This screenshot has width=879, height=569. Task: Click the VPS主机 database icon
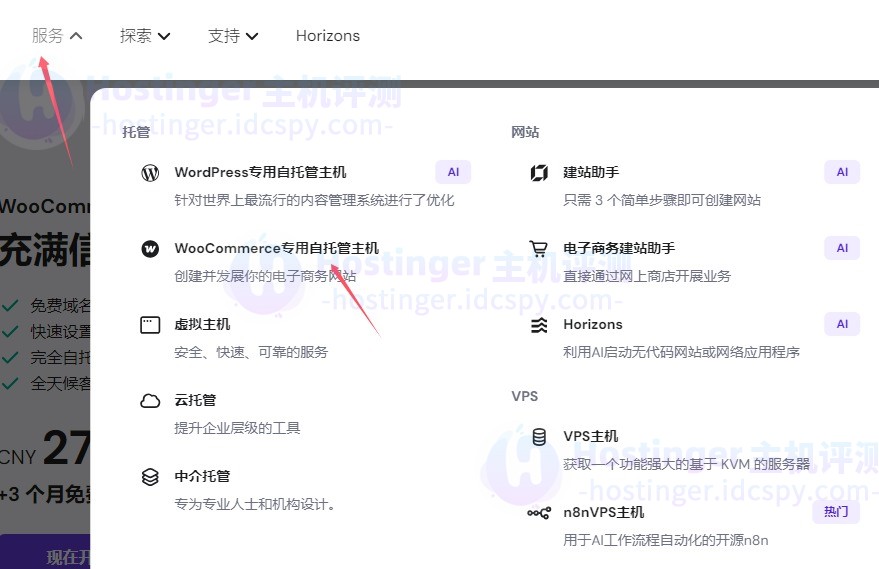(539, 437)
